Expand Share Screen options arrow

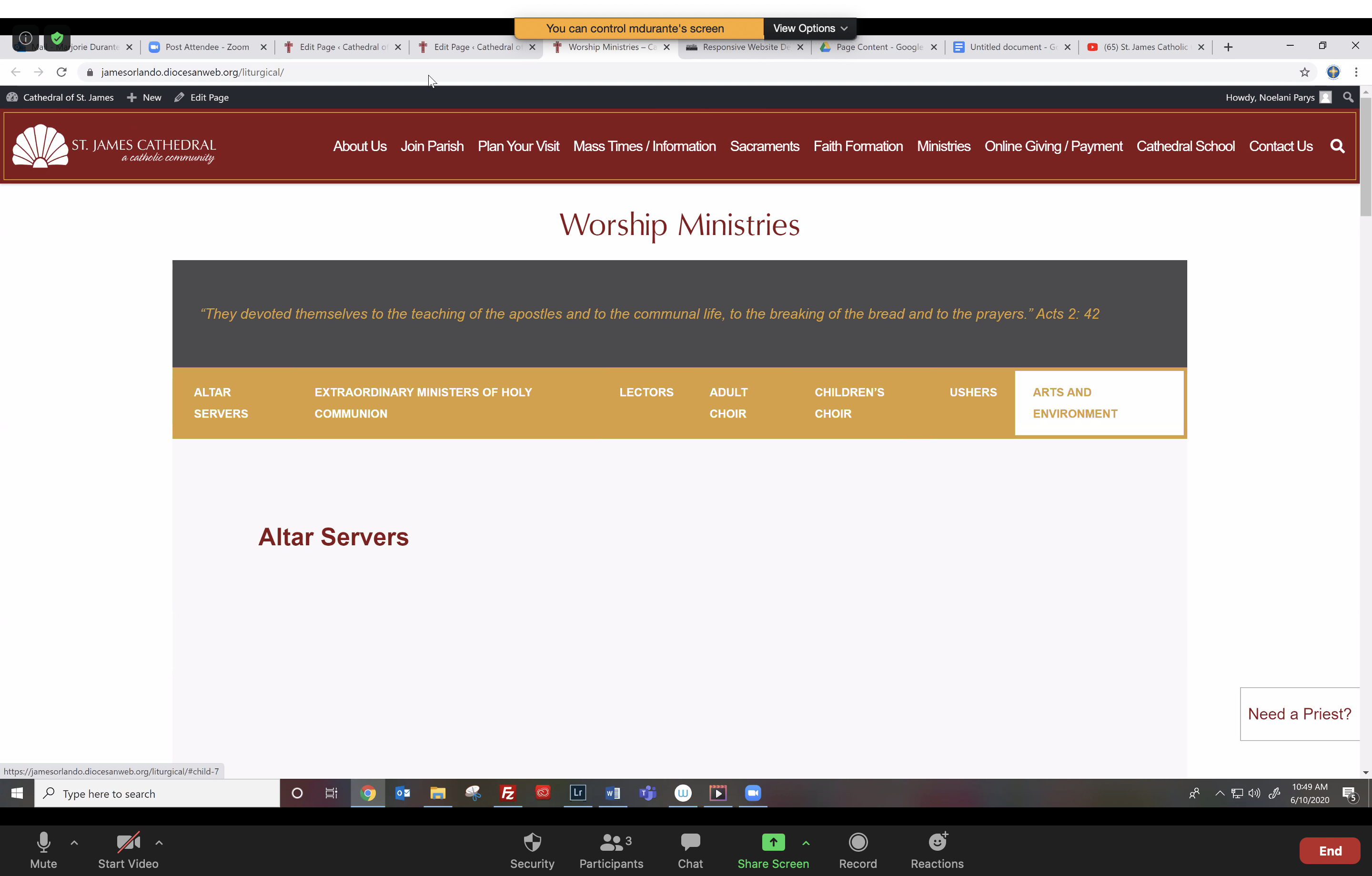[806, 842]
